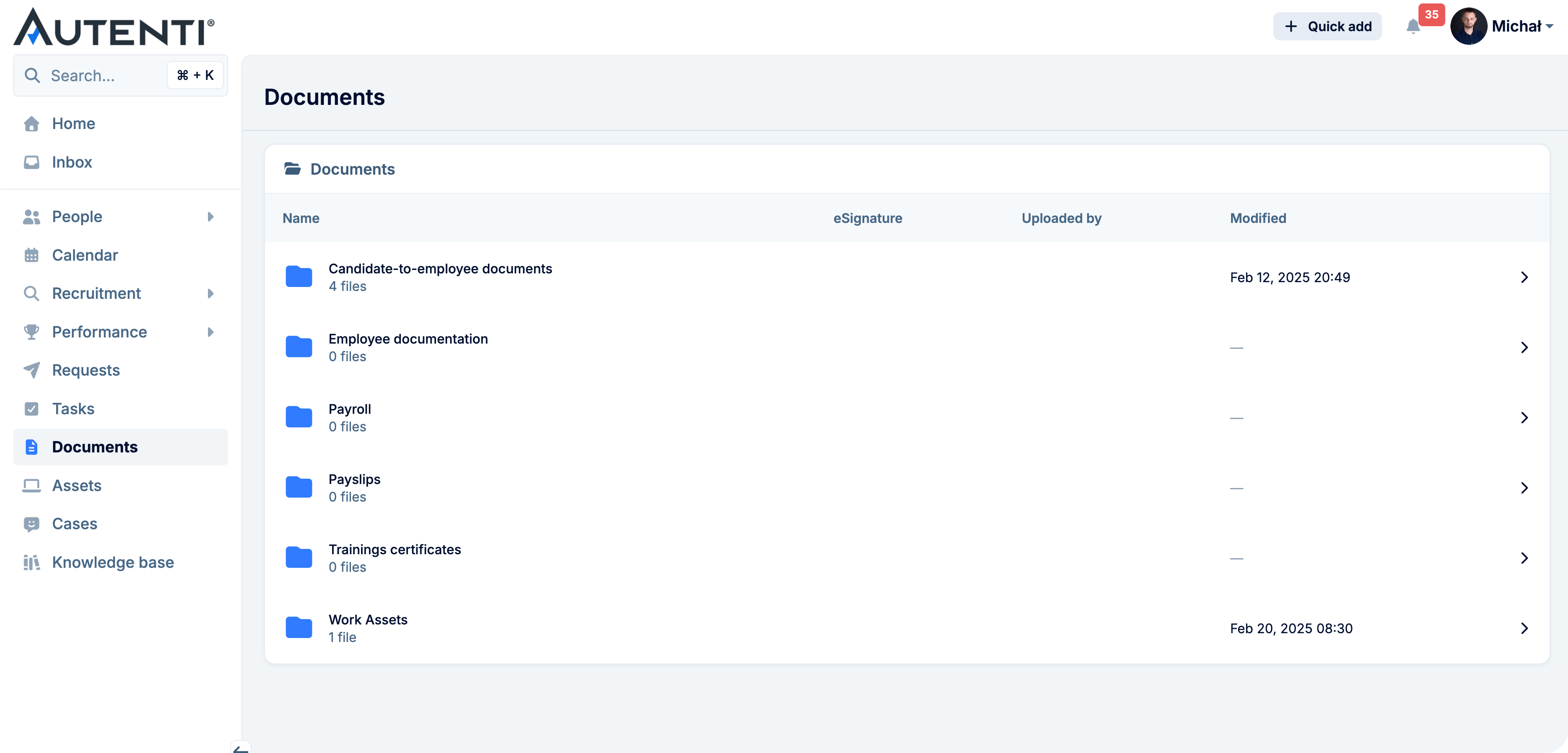The height and width of the screenshot is (753, 1568).
Task: Open the Michał user menu dropdown
Action: (1522, 26)
